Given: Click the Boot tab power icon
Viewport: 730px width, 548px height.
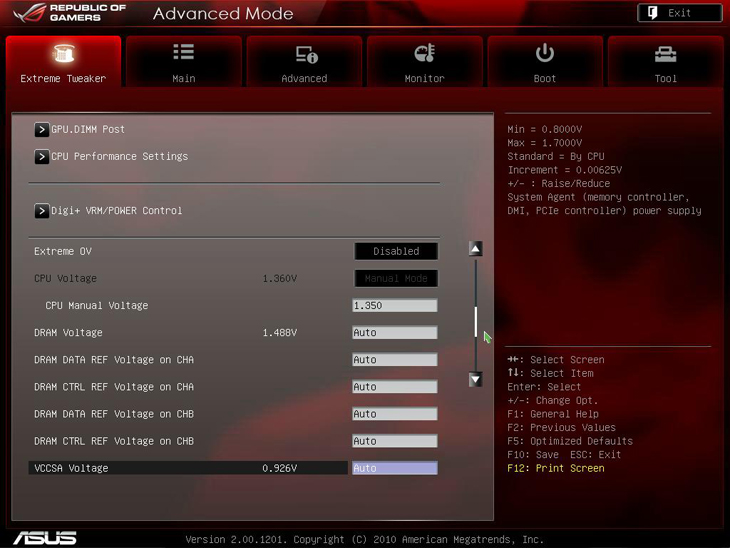Looking at the screenshot, I should pyautogui.click(x=545, y=53).
